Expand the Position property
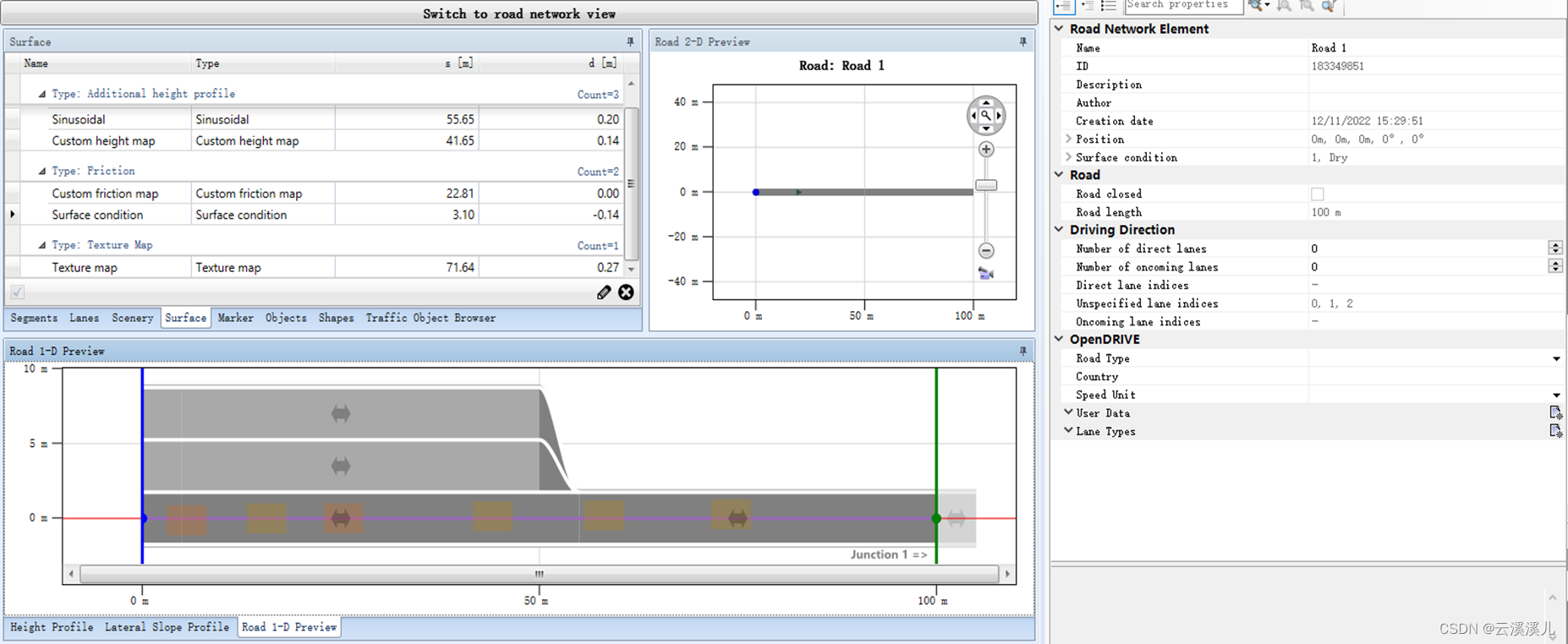 tap(1068, 139)
